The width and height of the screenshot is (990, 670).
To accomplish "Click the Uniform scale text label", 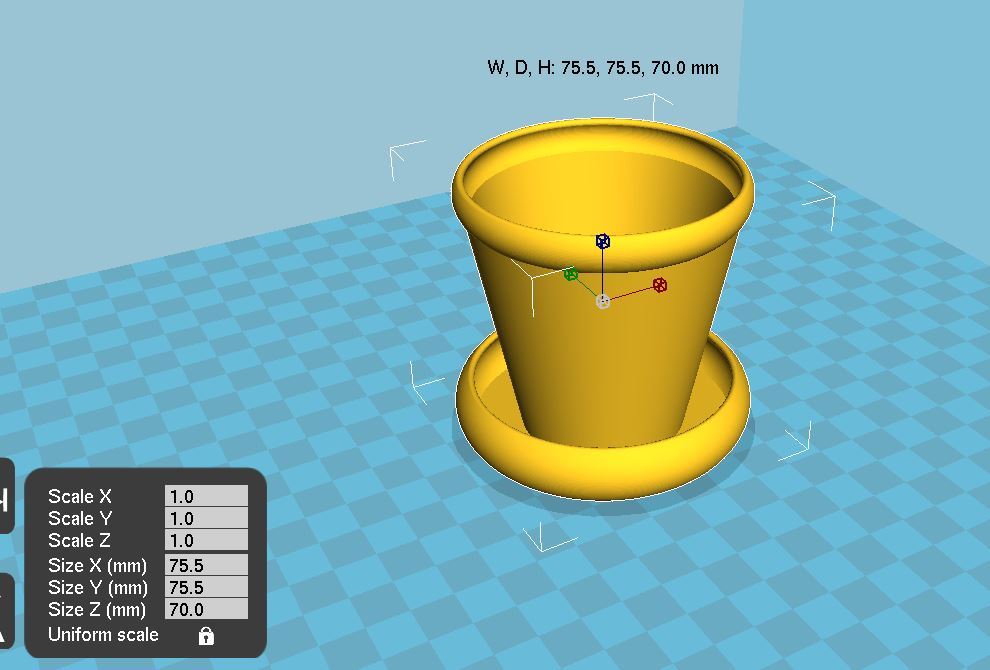I will coord(103,635).
